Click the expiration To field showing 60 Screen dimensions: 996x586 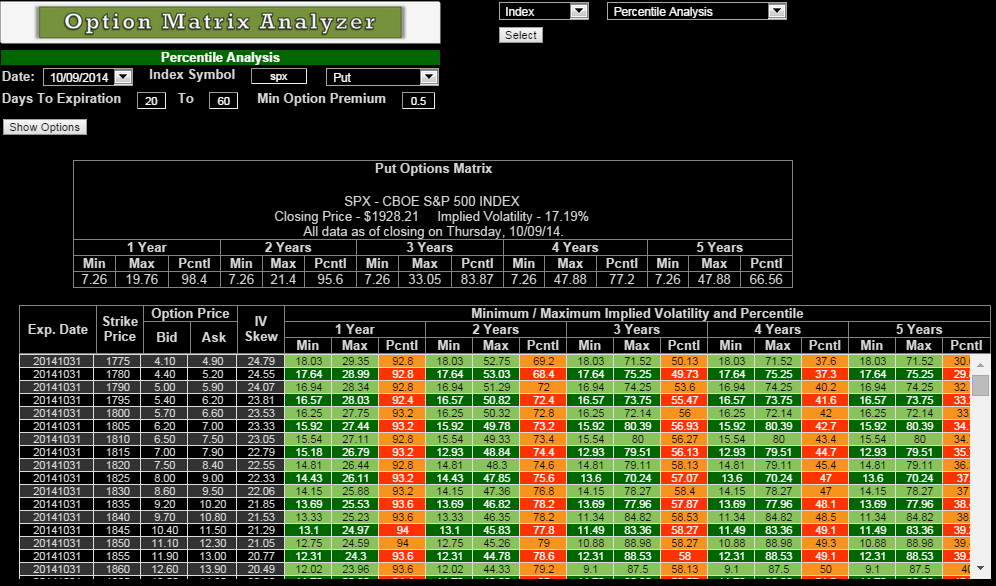tap(223, 100)
